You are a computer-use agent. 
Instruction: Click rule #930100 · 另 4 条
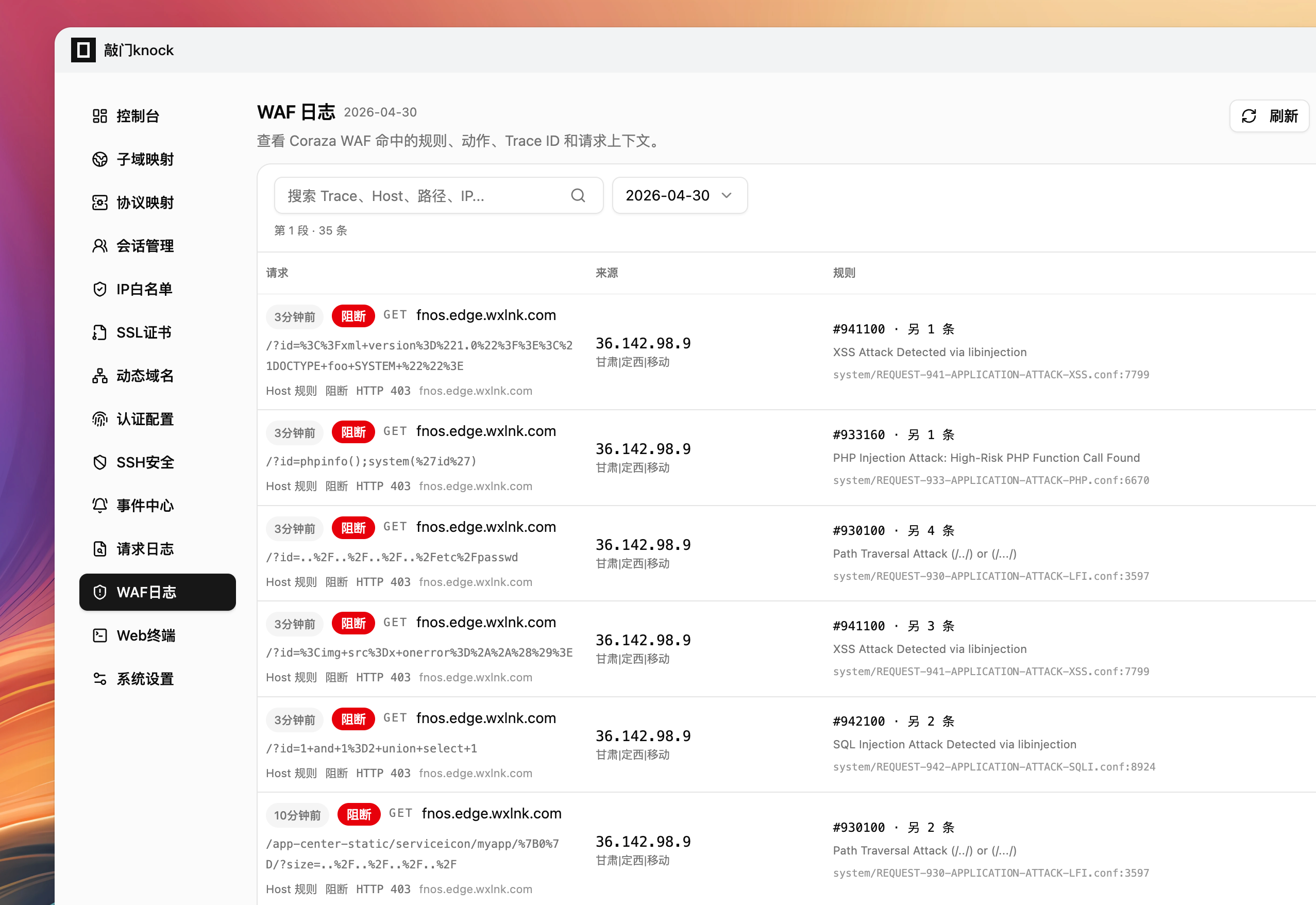(x=894, y=531)
